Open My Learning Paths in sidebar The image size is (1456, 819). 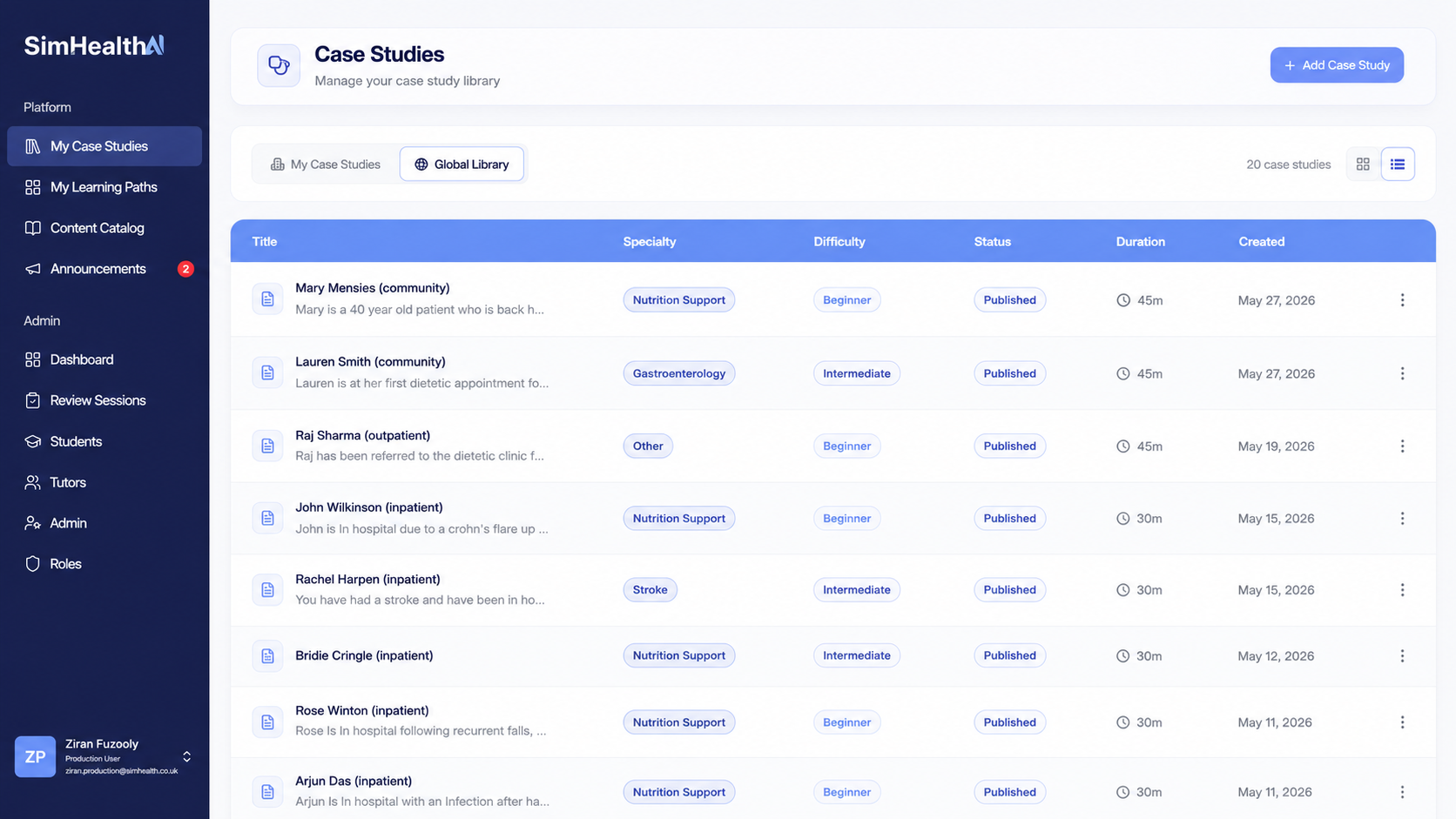pyautogui.click(x=104, y=187)
